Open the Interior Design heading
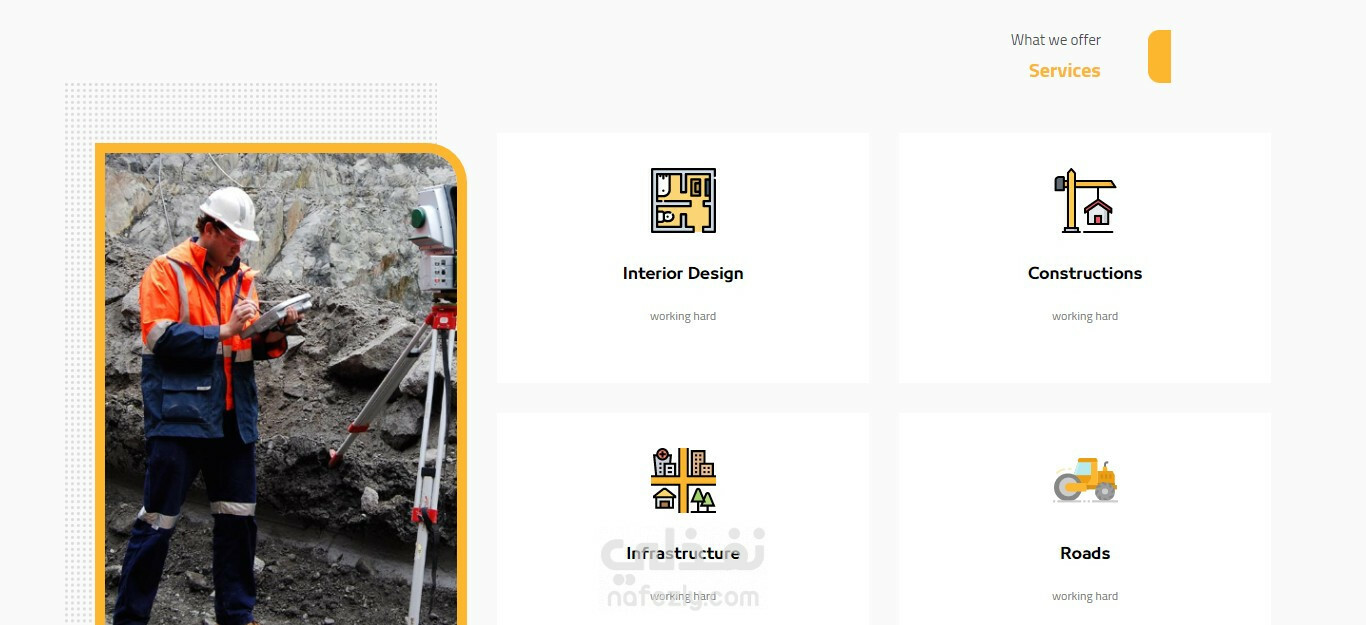The height and width of the screenshot is (625, 1366). (x=683, y=273)
